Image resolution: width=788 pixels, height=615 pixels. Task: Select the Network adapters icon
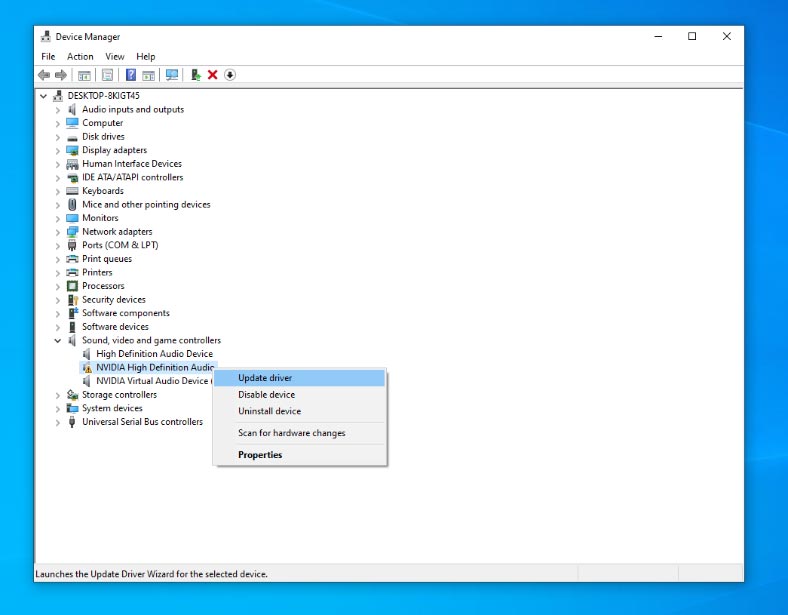point(72,232)
